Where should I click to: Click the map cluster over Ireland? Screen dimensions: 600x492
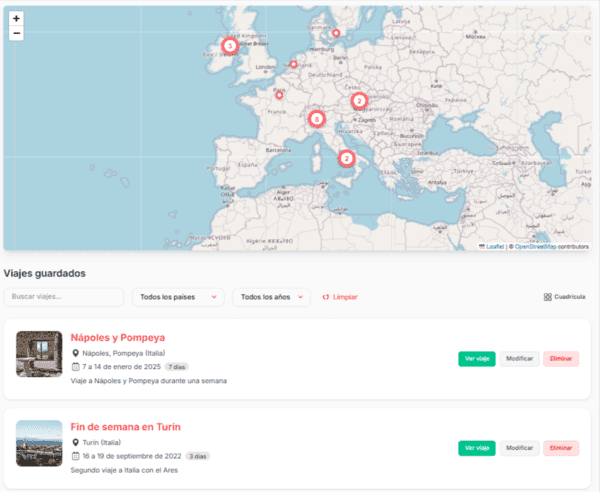point(230,46)
